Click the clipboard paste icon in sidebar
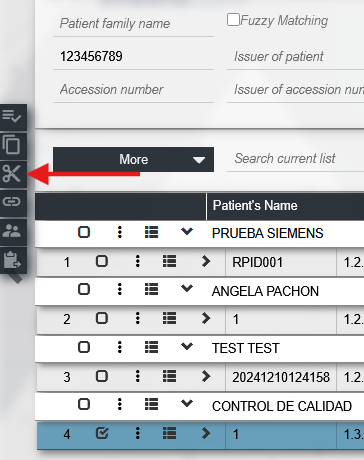The width and height of the screenshot is (364, 460). click(12, 260)
